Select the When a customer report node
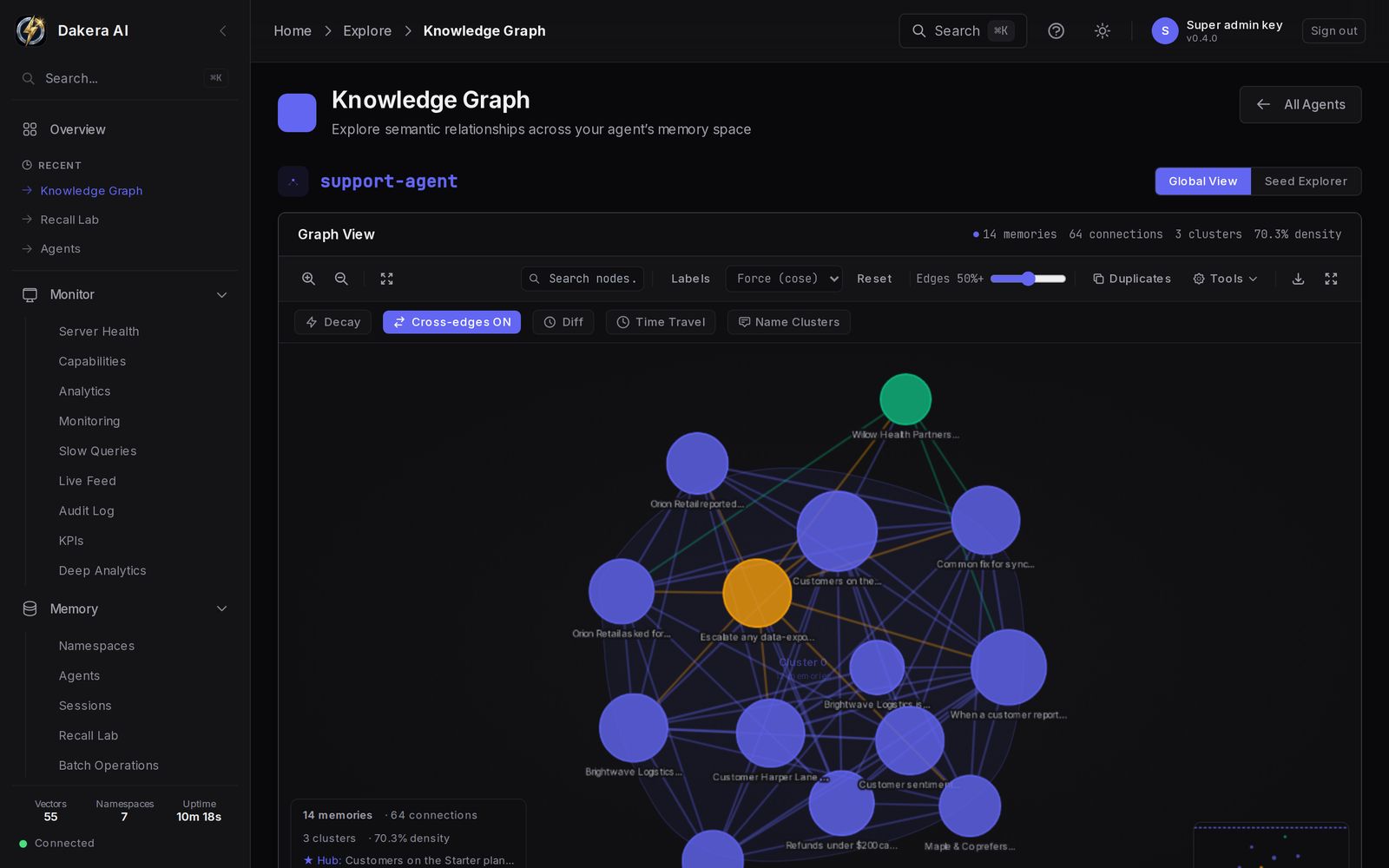The width and height of the screenshot is (1389, 868). coord(1009,667)
